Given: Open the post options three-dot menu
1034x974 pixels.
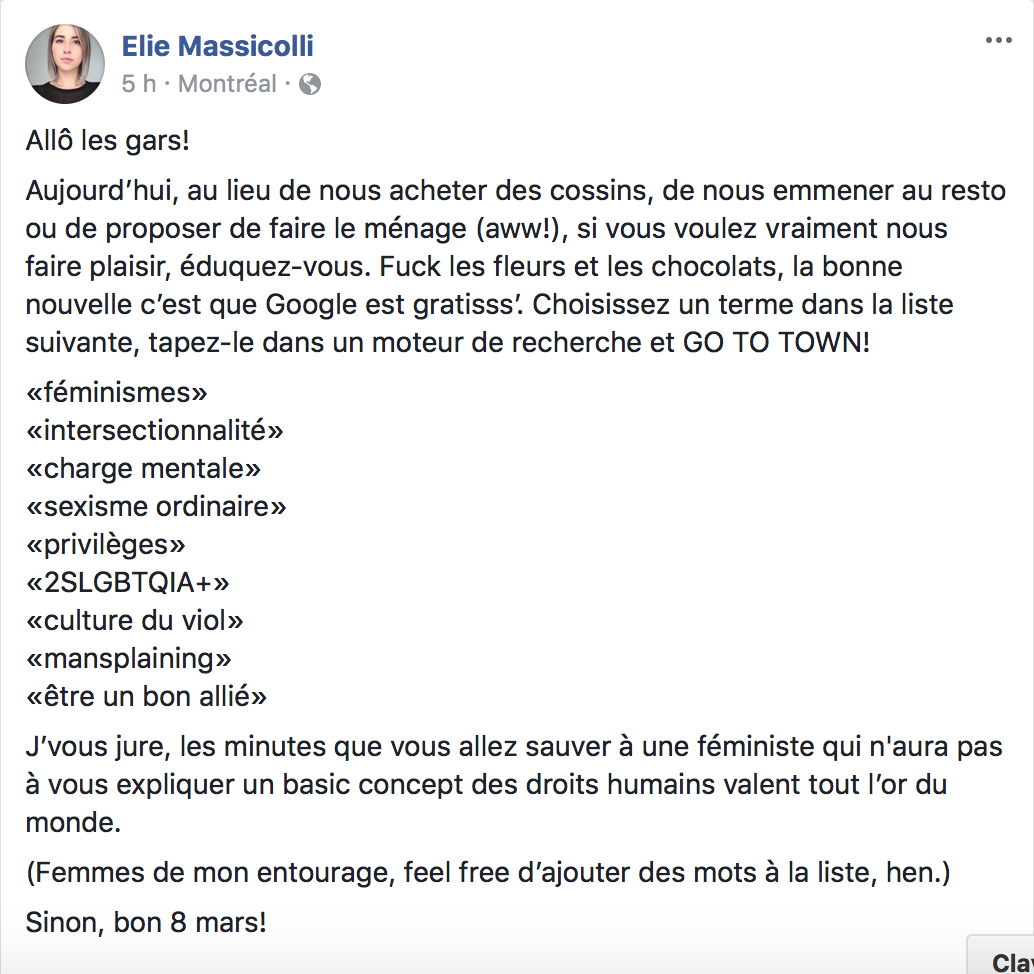Looking at the screenshot, I should coord(998,41).
